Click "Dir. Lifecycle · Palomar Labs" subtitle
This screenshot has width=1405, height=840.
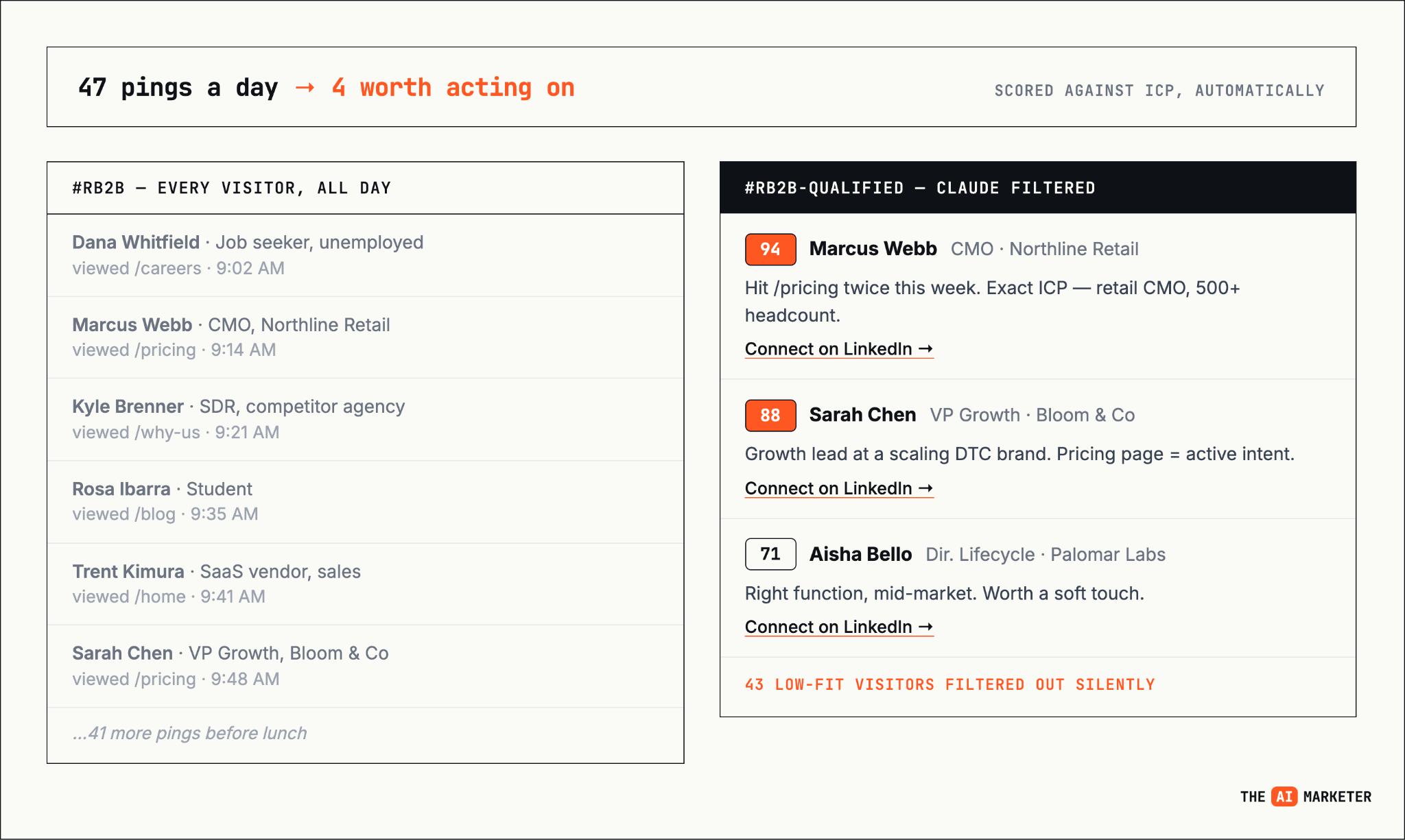pos(1046,554)
